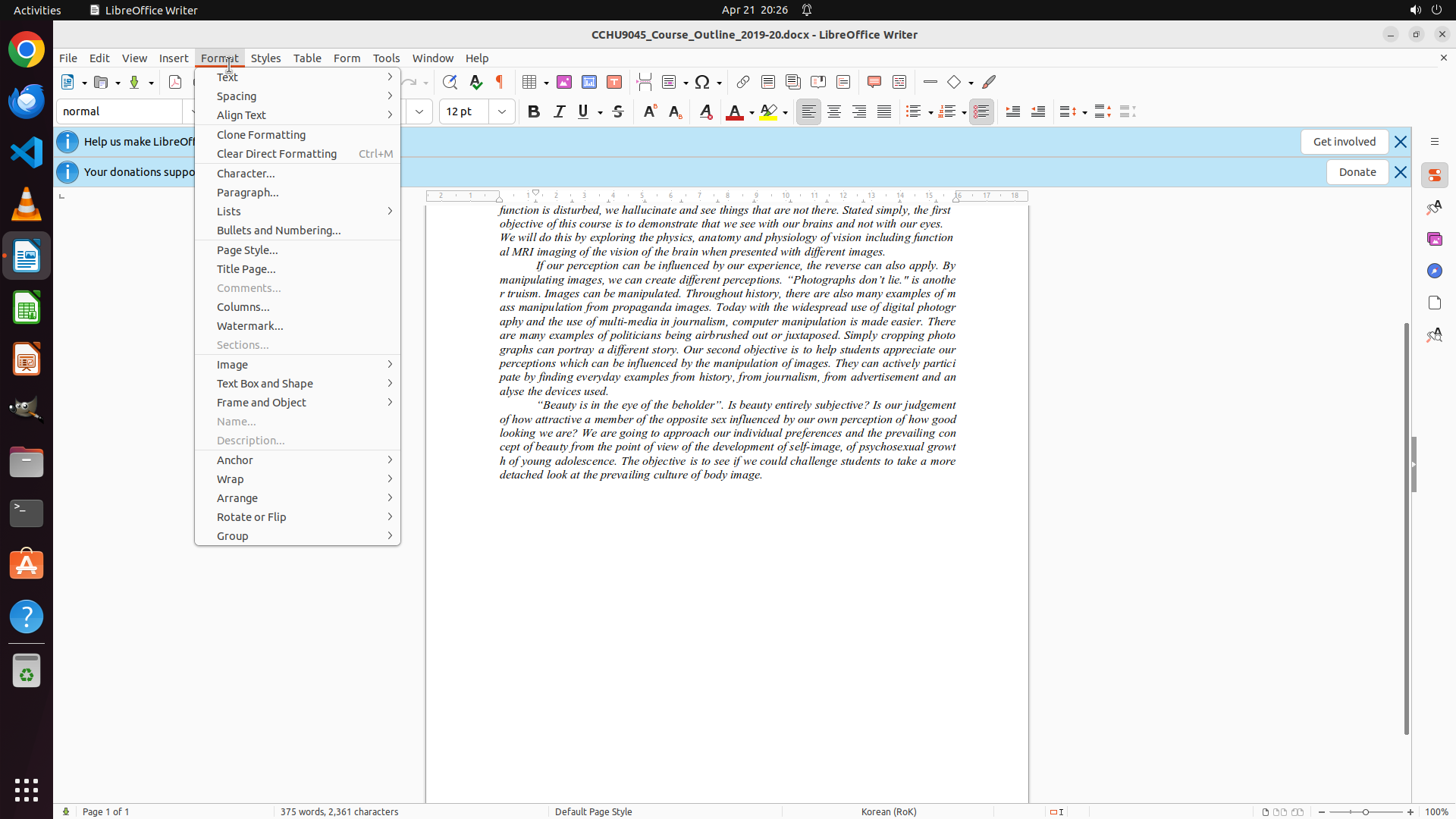Click Insert Chart icon
The image size is (1456, 819).
coord(589,82)
